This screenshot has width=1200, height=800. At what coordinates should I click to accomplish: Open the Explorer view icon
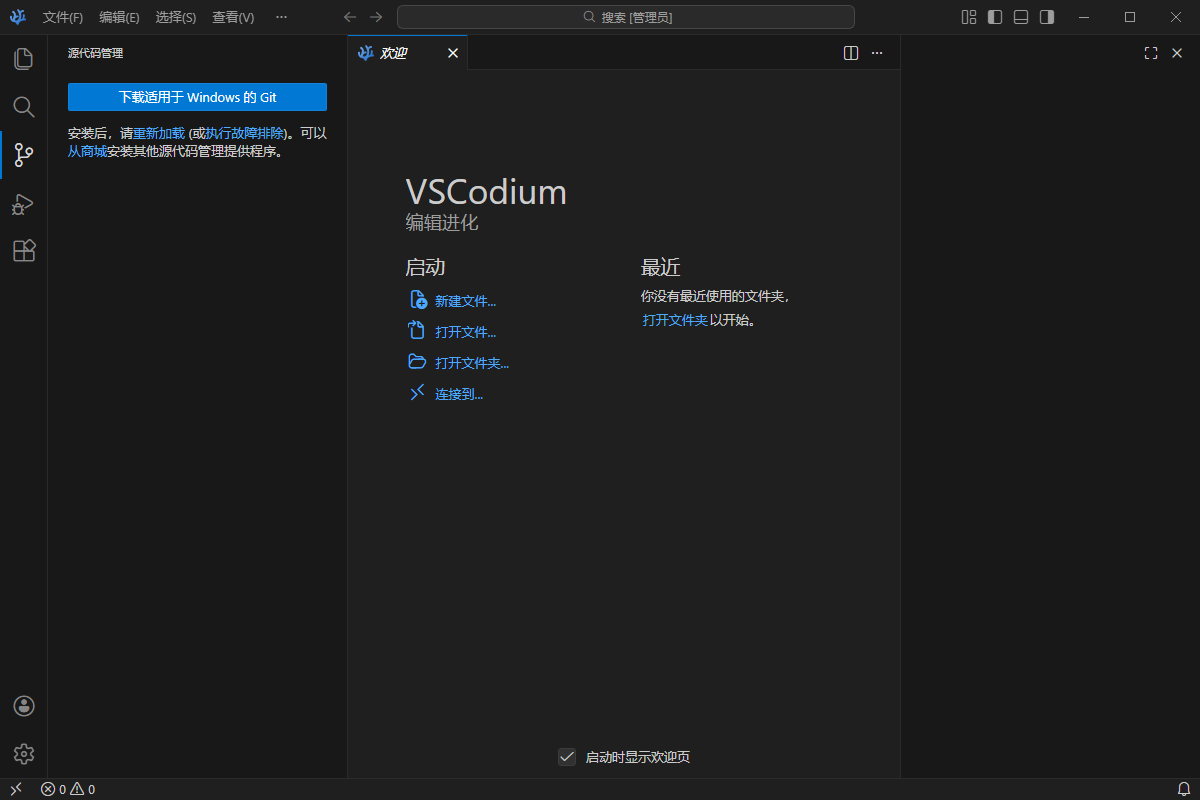[x=24, y=59]
